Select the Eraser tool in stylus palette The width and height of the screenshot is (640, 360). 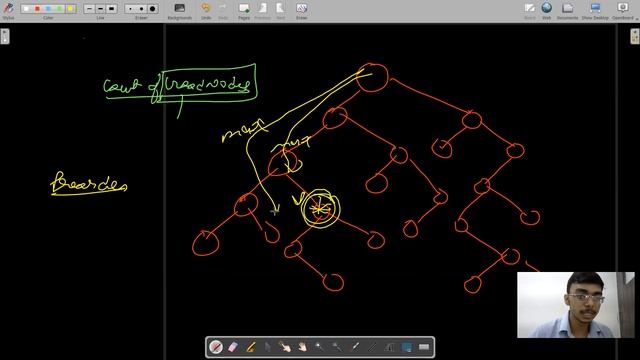[233, 347]
